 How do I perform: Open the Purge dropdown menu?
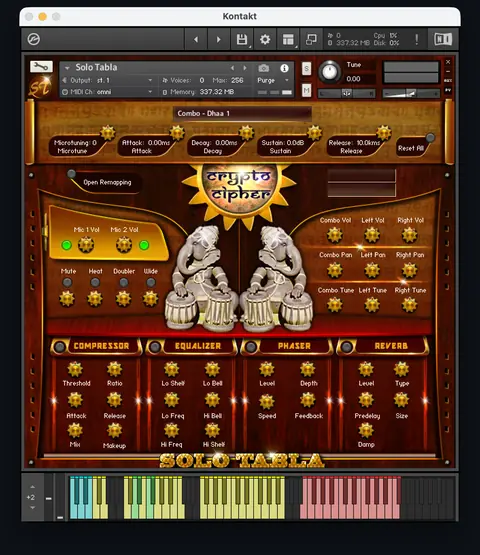(x=273, y=80)
